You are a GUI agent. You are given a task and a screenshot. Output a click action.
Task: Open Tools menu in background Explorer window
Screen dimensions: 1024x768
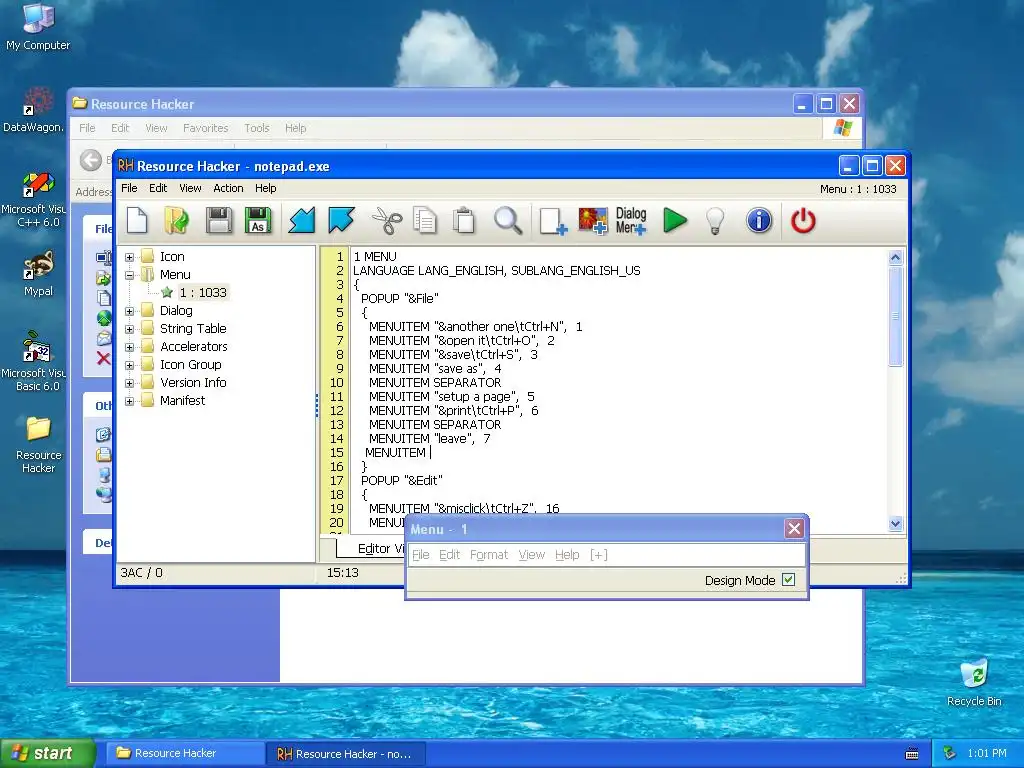tap(257, 128)
